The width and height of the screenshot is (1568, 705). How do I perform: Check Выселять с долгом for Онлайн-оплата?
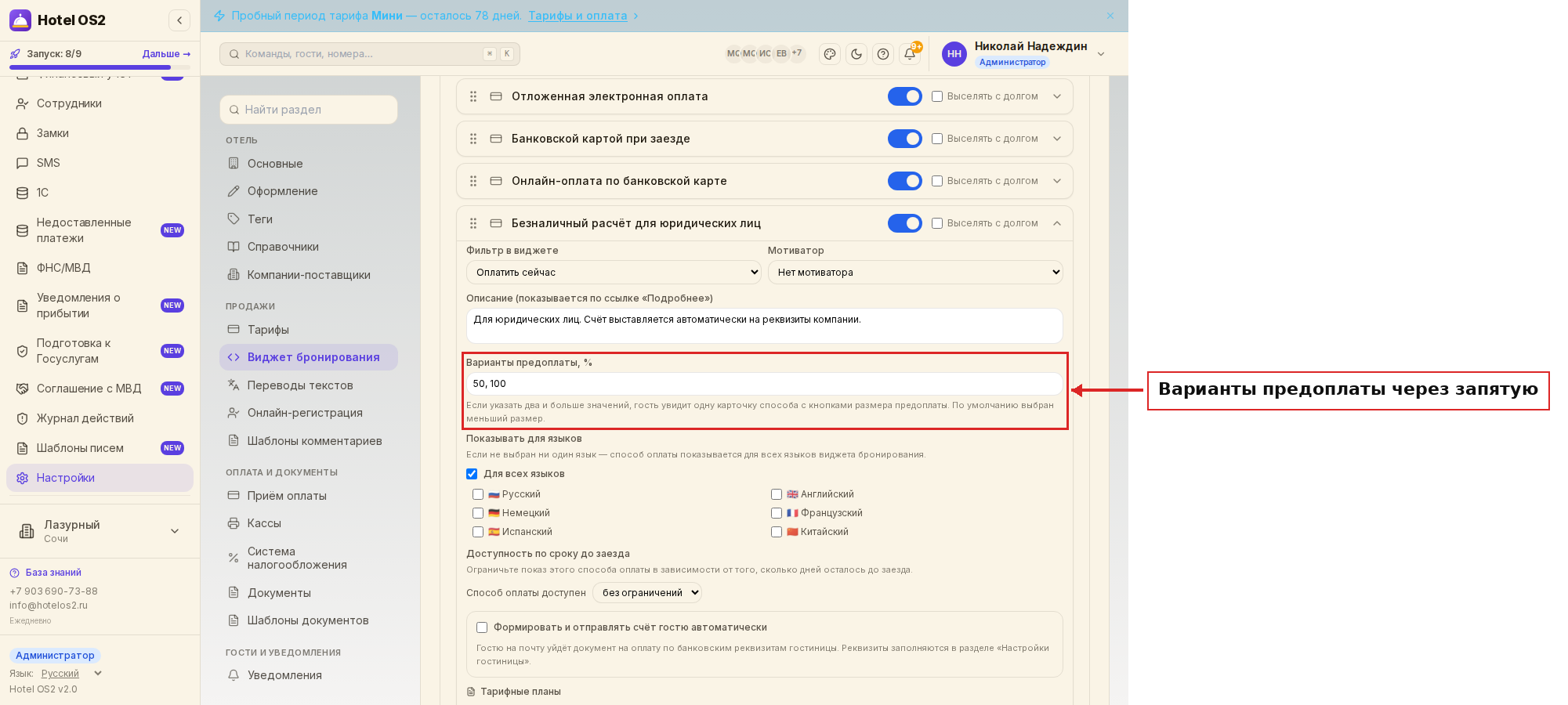(937, 181)
